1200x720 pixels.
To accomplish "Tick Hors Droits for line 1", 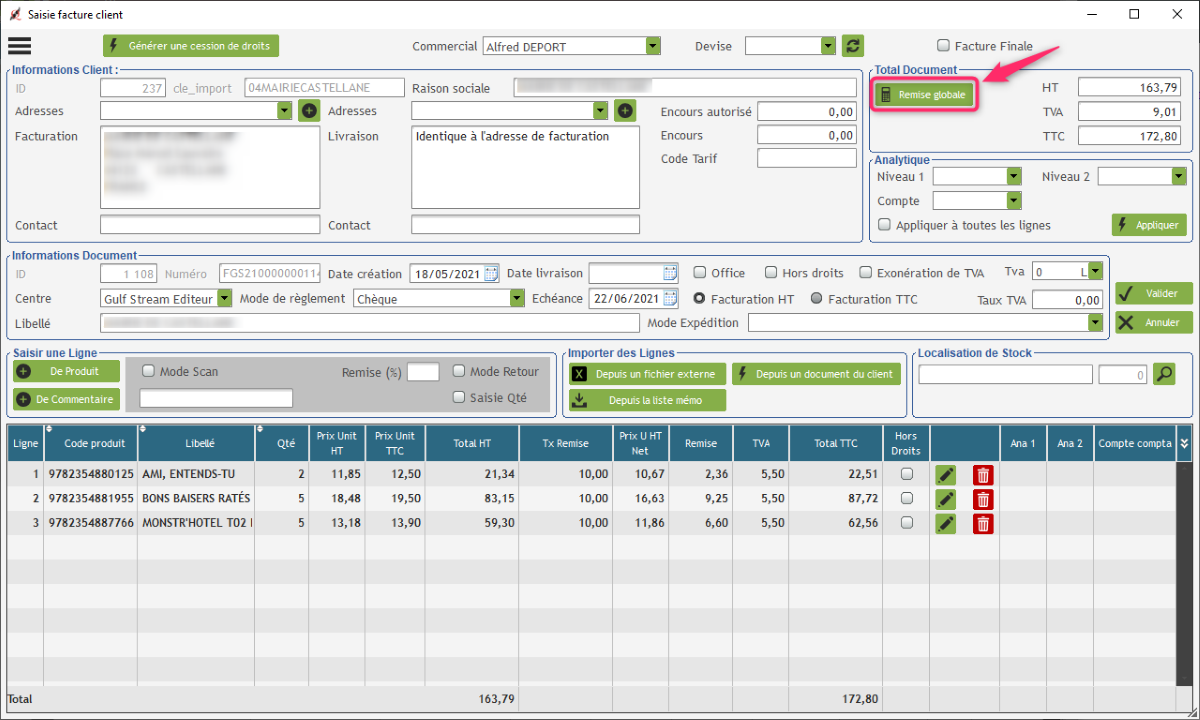I will coord(906,474).
